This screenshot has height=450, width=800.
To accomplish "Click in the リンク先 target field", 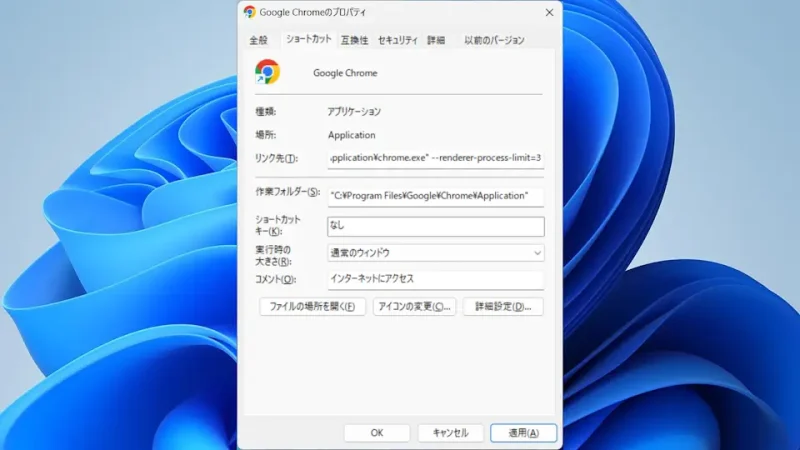I will click(x=436, y=158).
